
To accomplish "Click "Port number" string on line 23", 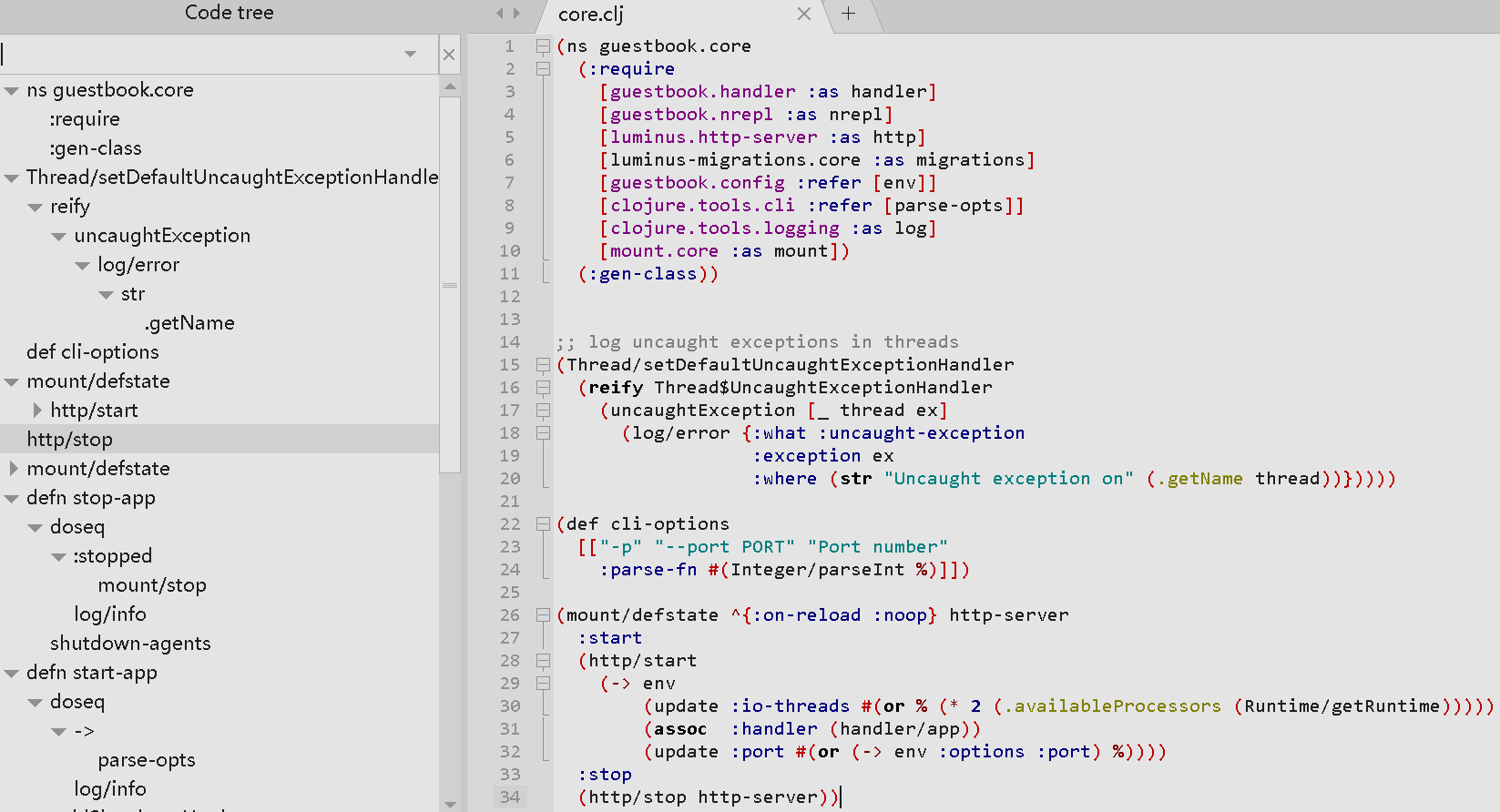I will pos(878,547).
